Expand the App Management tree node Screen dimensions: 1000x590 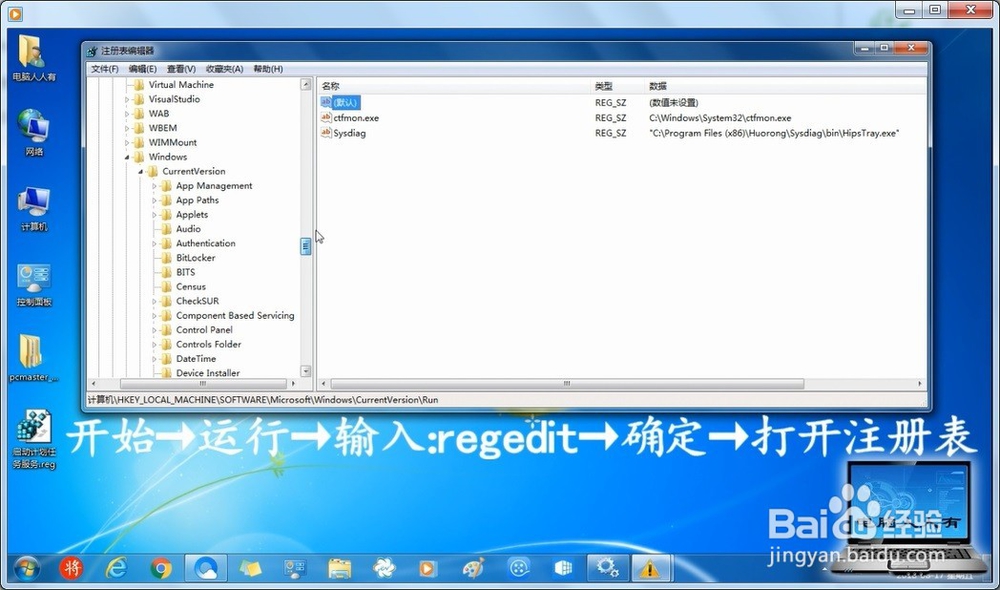tap(154, 186)
